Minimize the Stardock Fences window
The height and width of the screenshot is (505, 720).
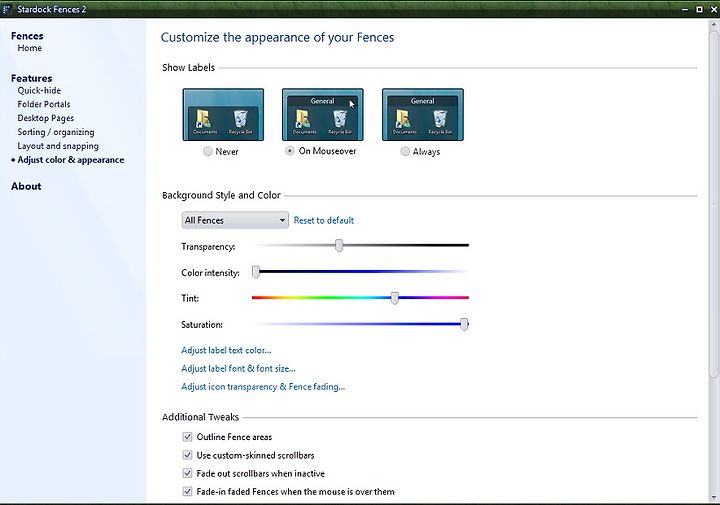click(x=685, y=9)
